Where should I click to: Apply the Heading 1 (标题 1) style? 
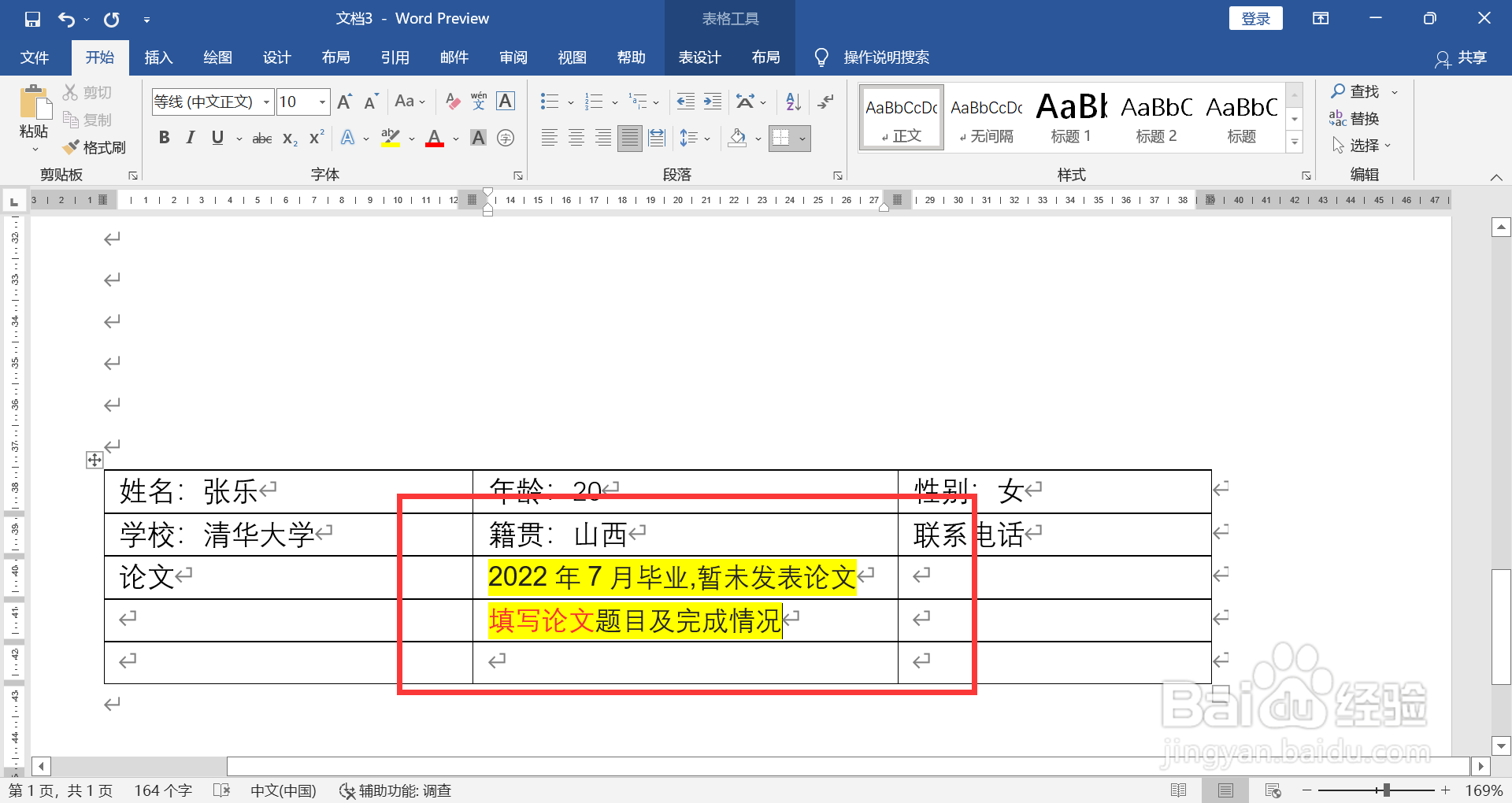(1071, 117)
